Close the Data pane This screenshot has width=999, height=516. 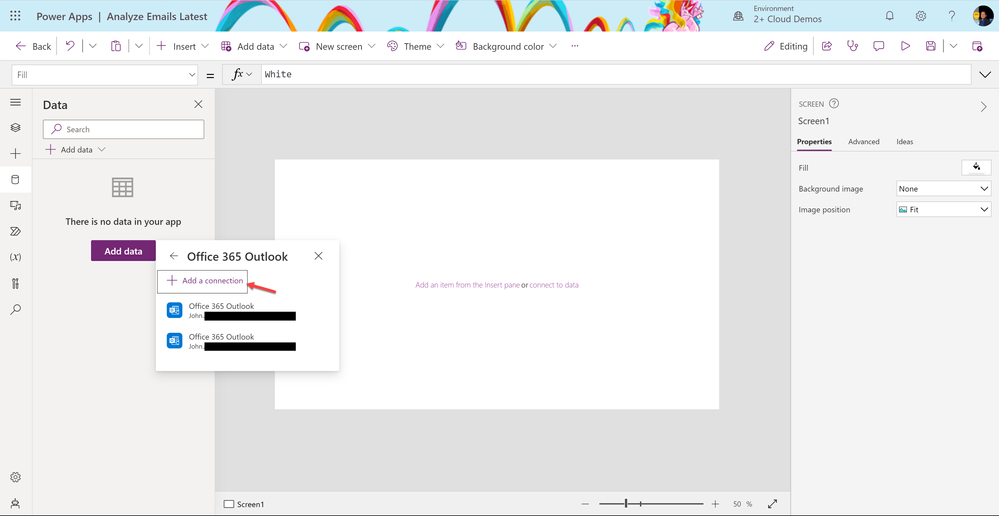point(198,104)
